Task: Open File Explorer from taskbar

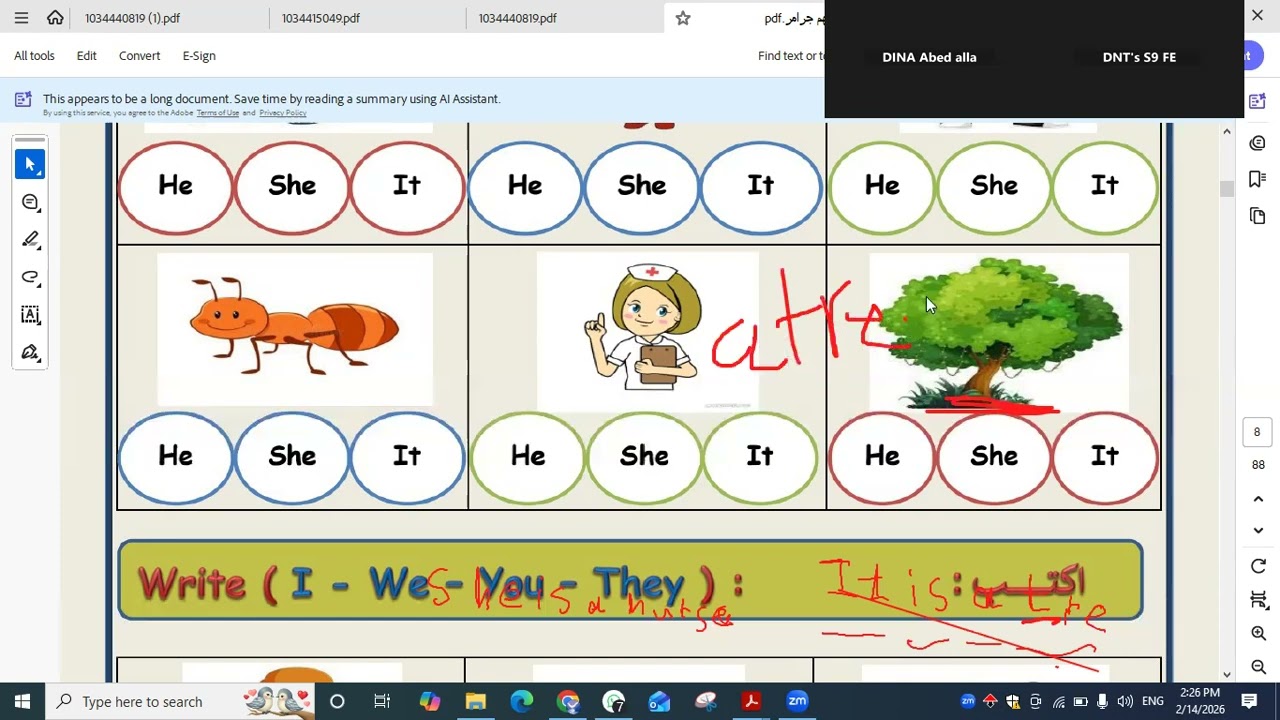Action: tap(476, 701)
